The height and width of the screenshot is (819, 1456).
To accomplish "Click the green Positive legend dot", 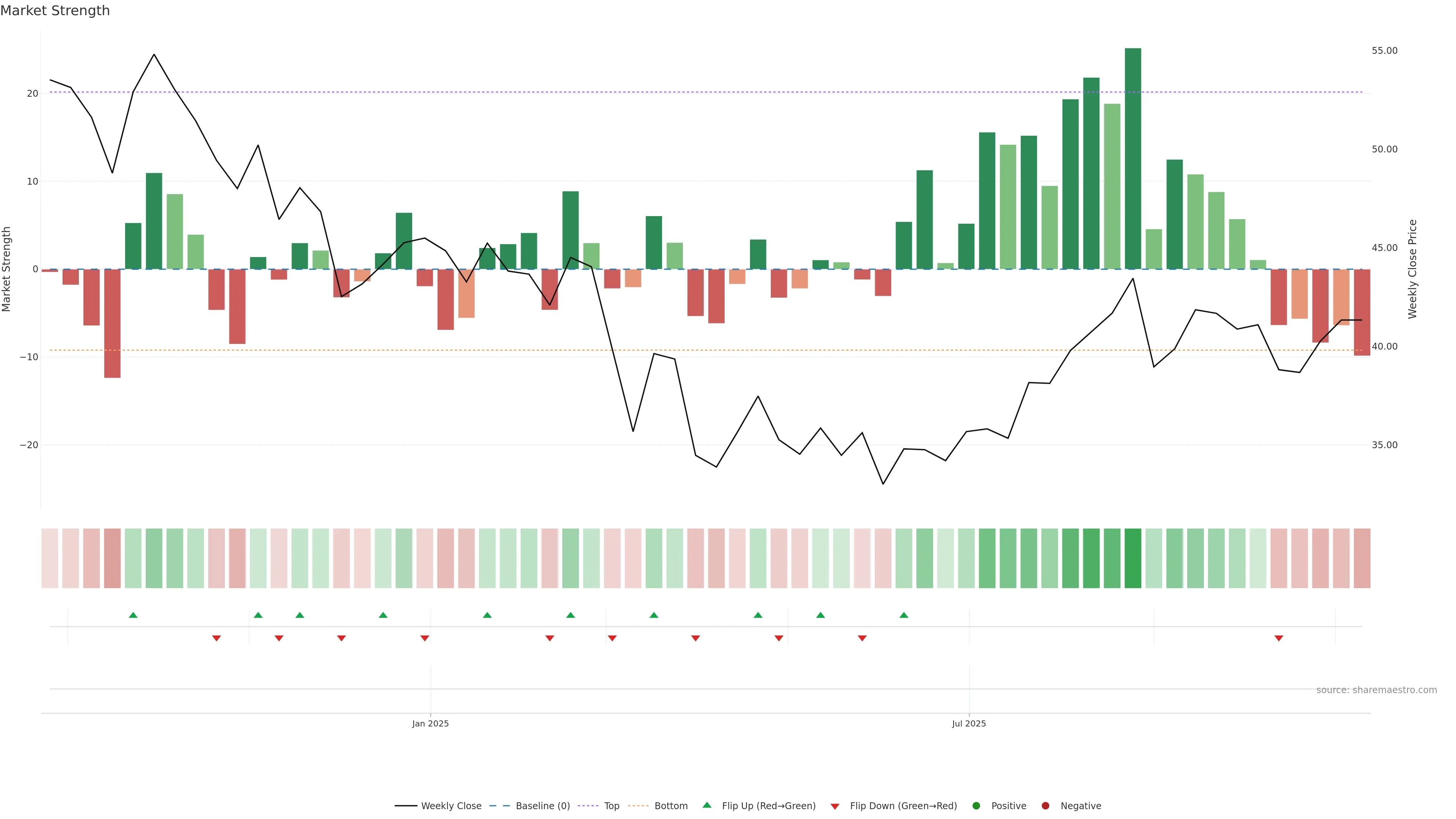I will (x=976, y=805).
